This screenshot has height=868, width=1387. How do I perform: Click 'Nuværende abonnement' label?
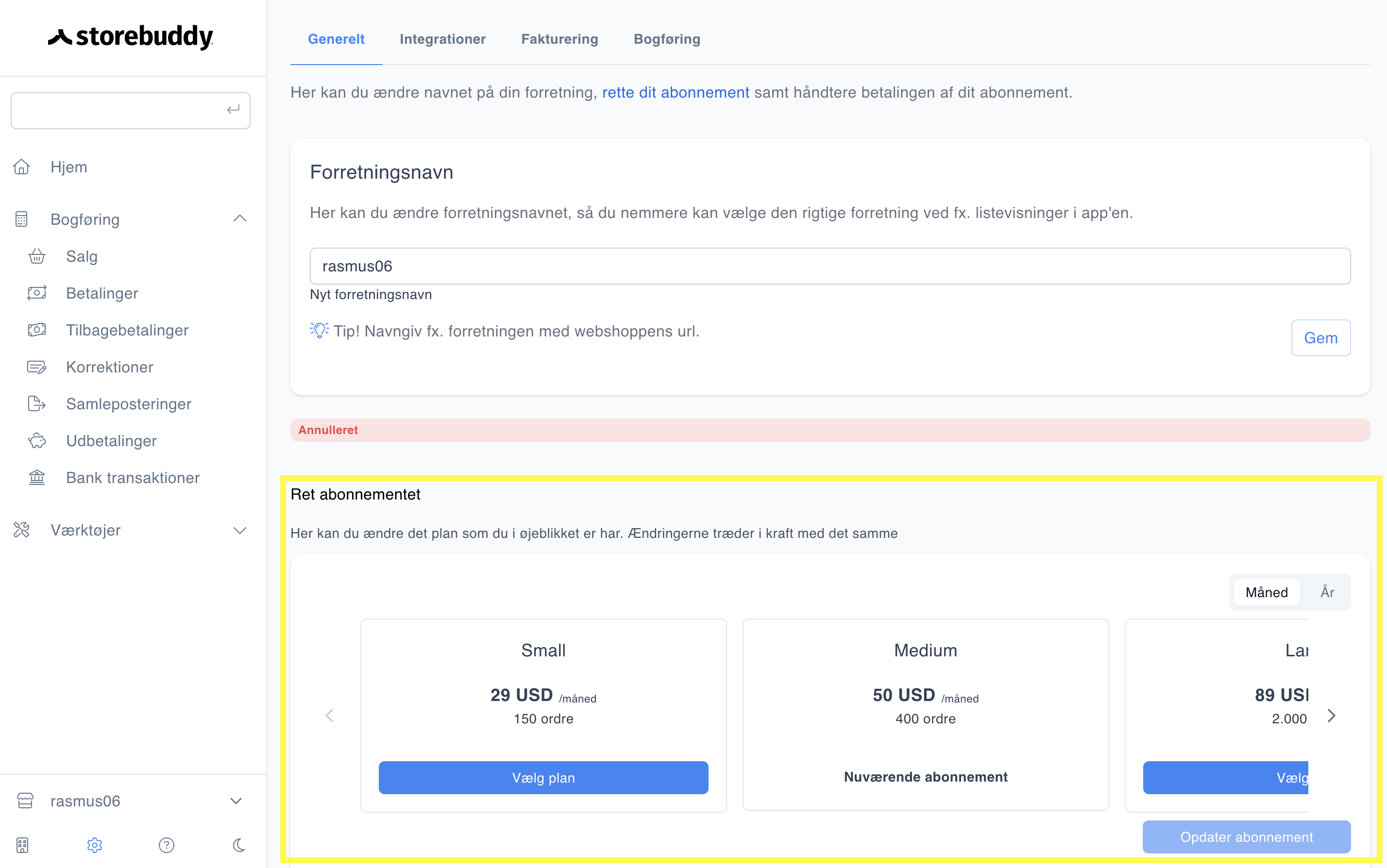[x=925, y=777]
